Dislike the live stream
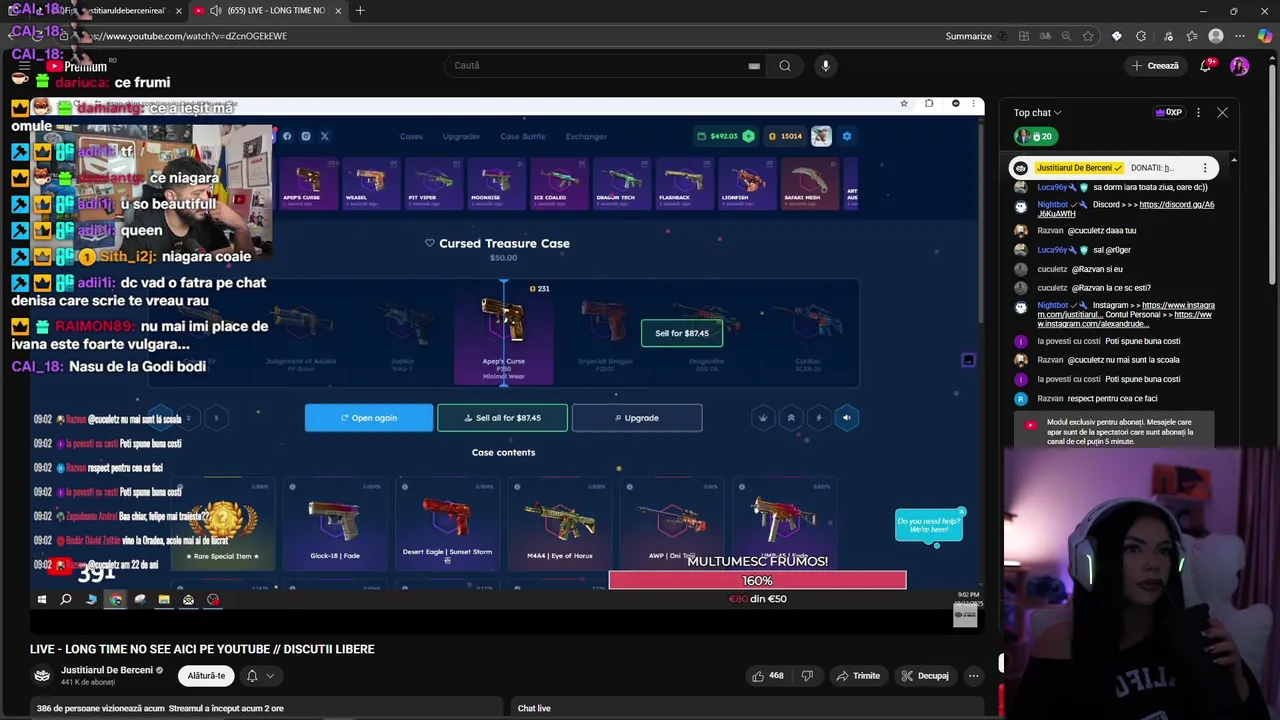The height and width of the screenshot is (720, 1280). (807, 676)
